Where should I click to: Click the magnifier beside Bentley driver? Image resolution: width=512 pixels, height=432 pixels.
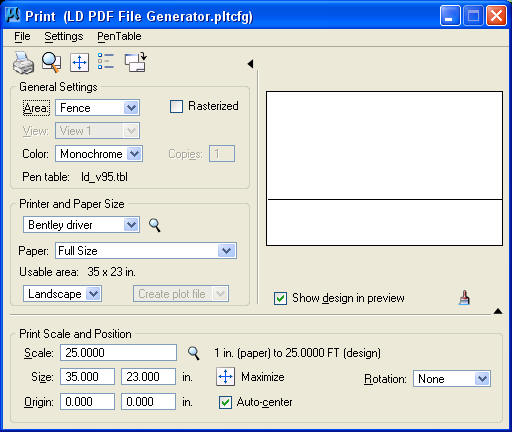click(154, 225)
